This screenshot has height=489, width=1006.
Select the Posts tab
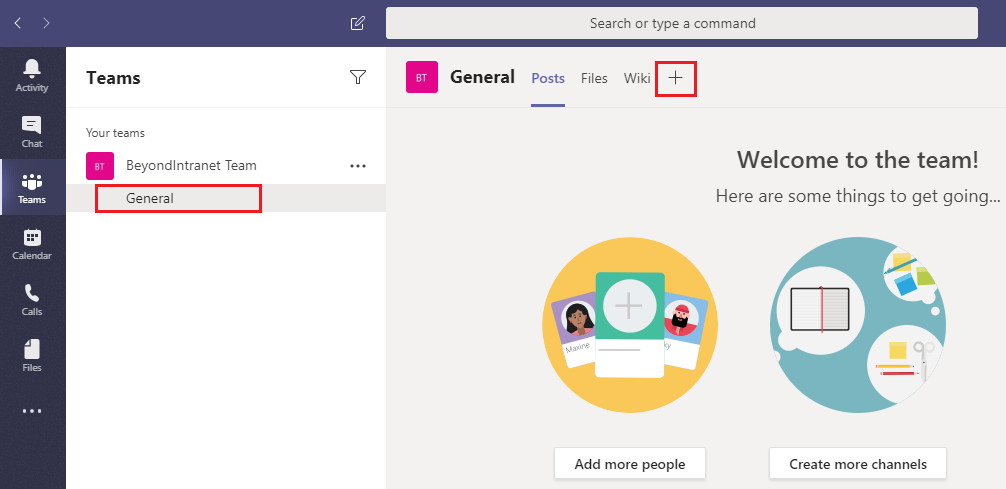coord(548,78)
